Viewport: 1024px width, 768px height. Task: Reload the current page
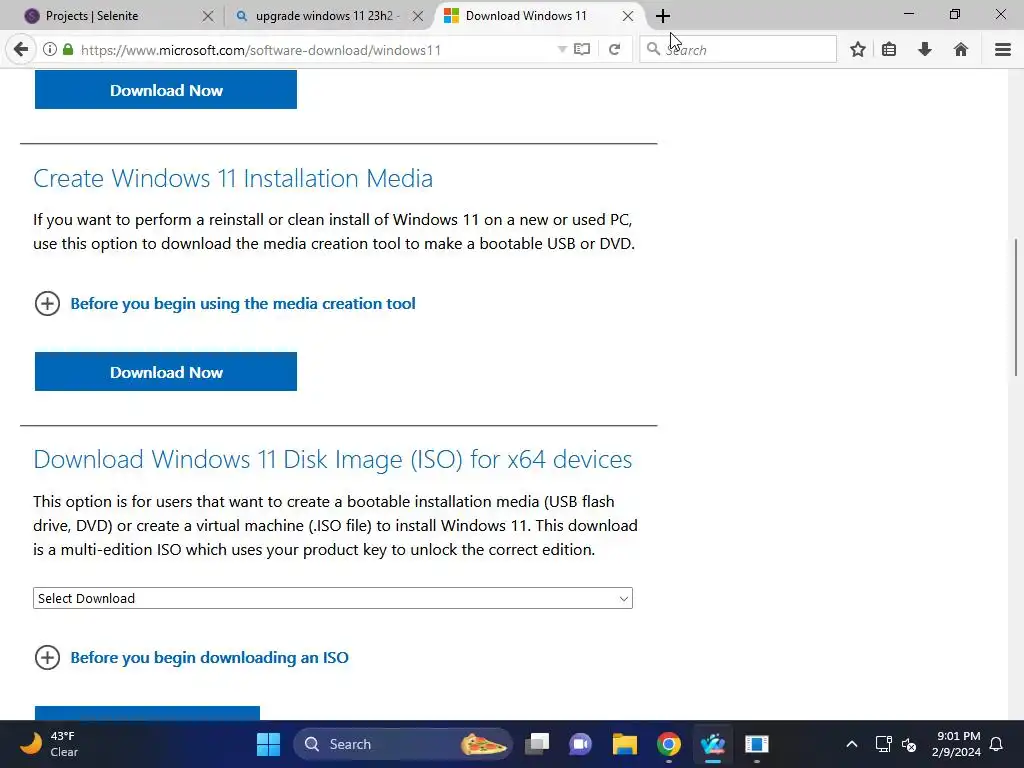pyautogui.click(x=615, y=50)
